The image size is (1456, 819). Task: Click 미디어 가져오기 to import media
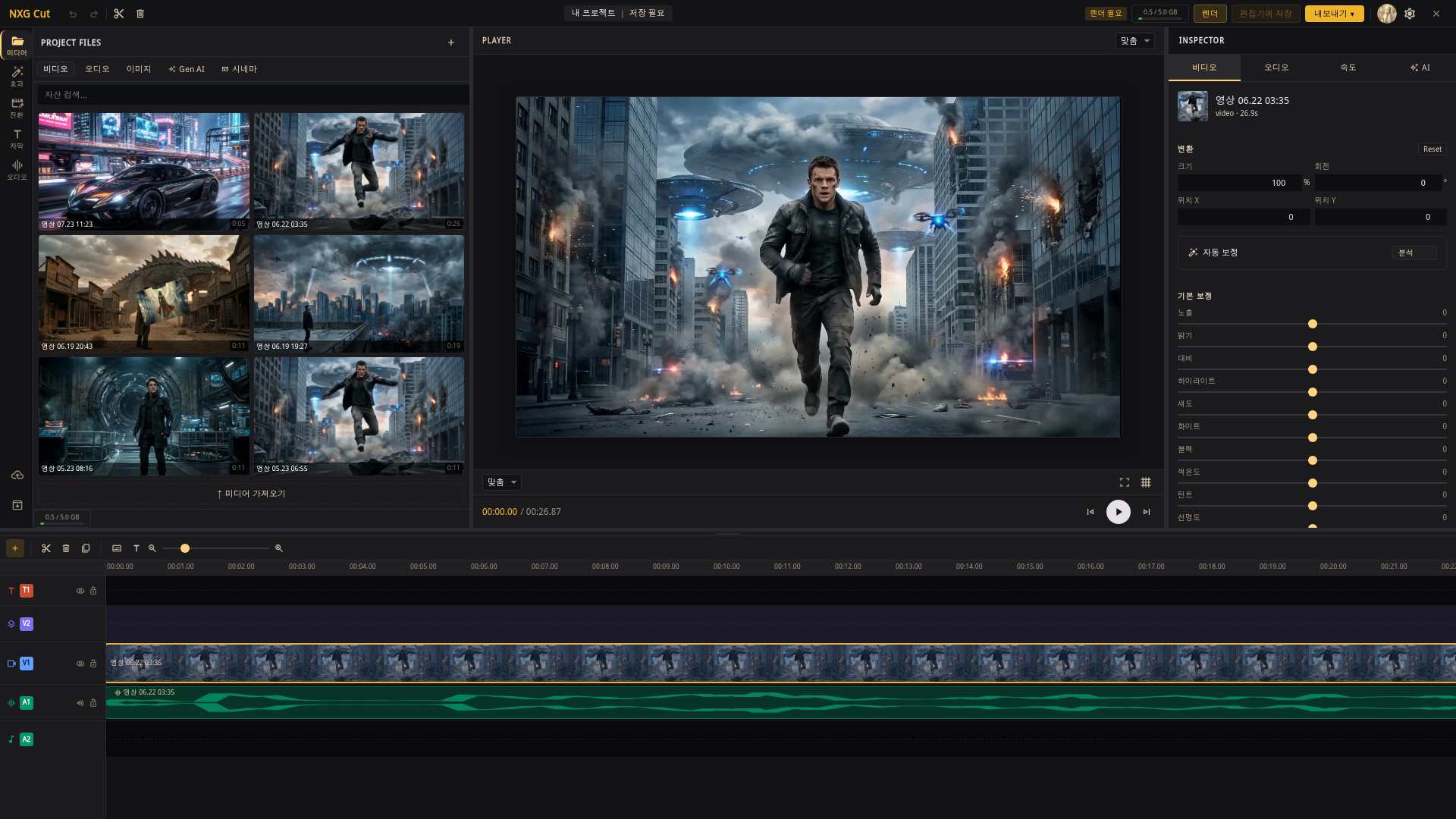pos(251,494)
